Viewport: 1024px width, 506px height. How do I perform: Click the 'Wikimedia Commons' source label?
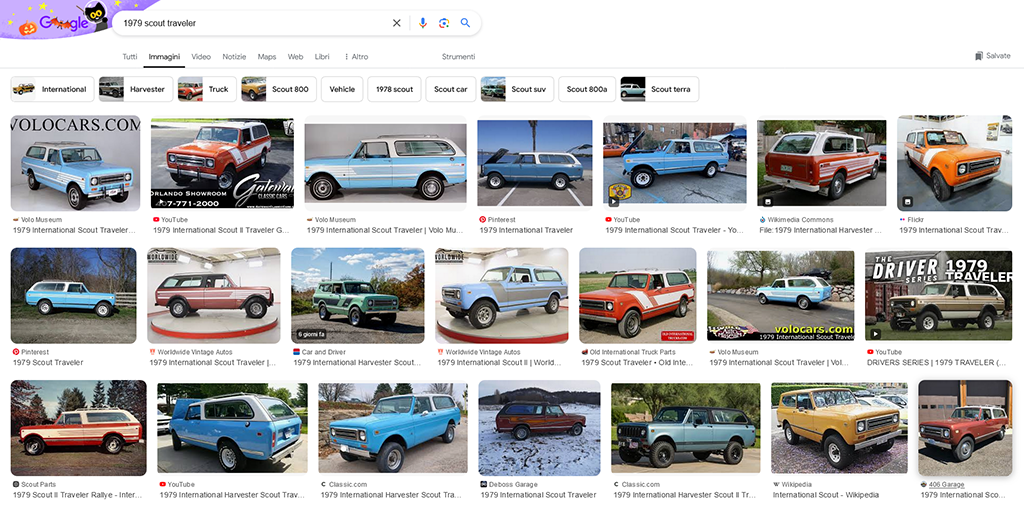[801, 220]
